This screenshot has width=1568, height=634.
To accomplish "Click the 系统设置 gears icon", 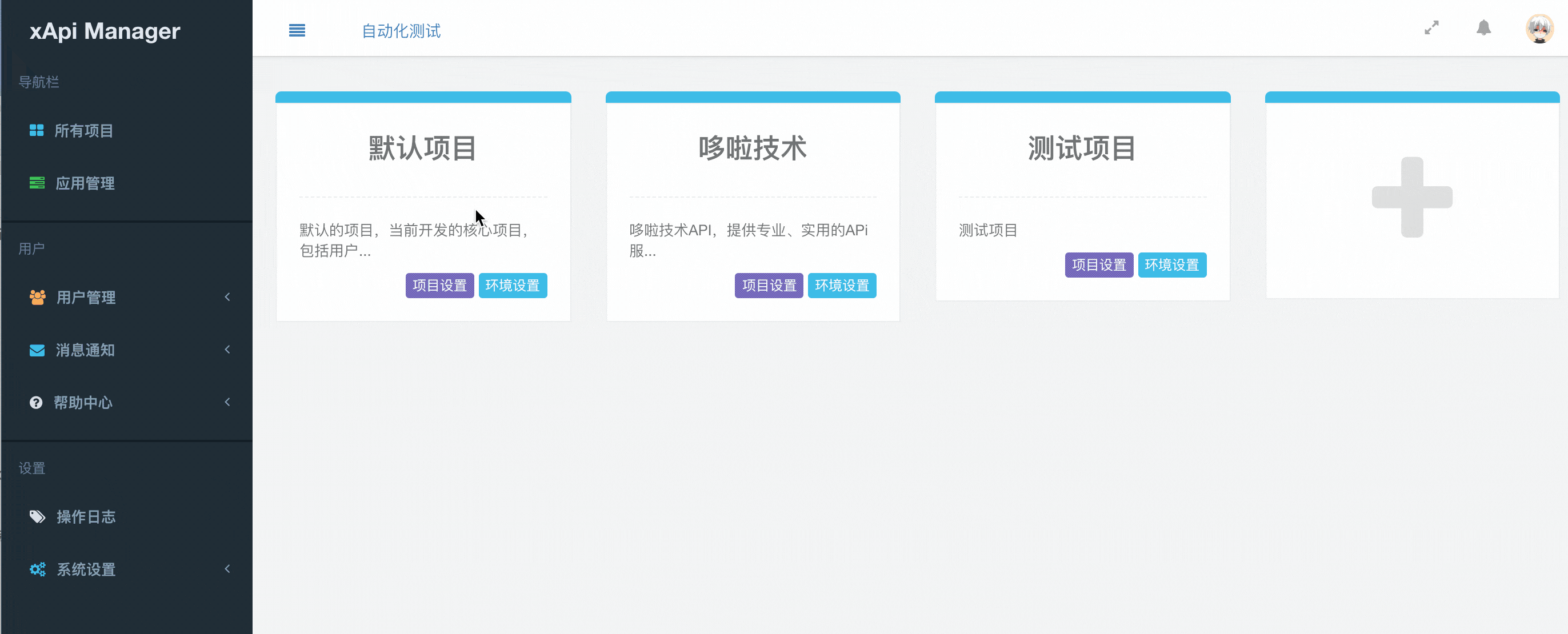I will click(x=38, y=569).
